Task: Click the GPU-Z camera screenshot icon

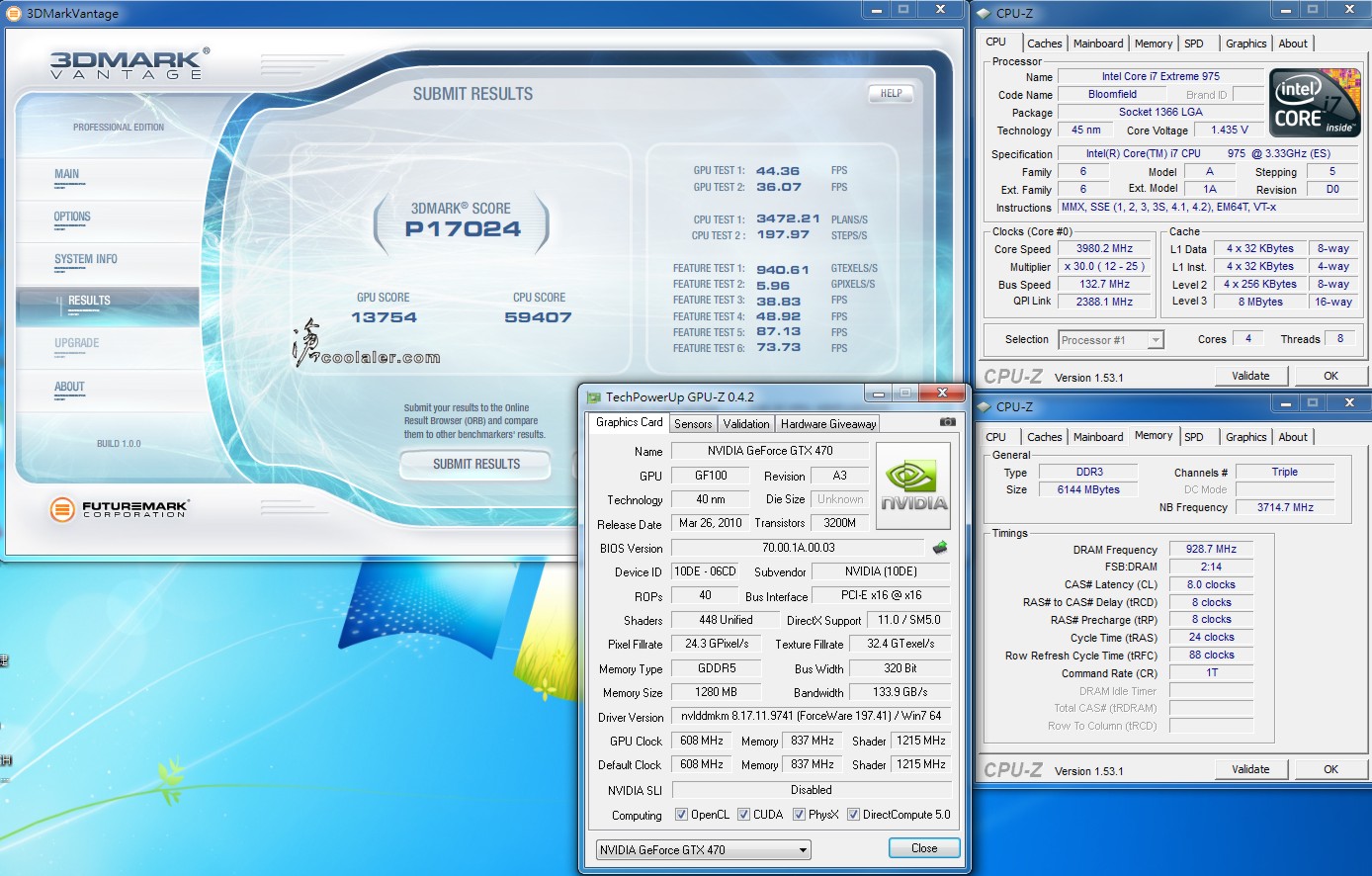Action: 947,422
